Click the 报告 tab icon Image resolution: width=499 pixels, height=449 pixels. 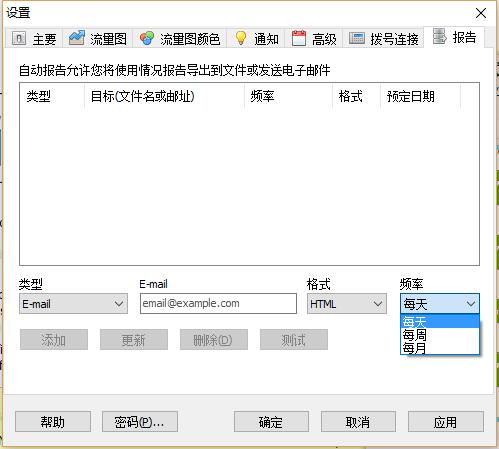point(439,36)
